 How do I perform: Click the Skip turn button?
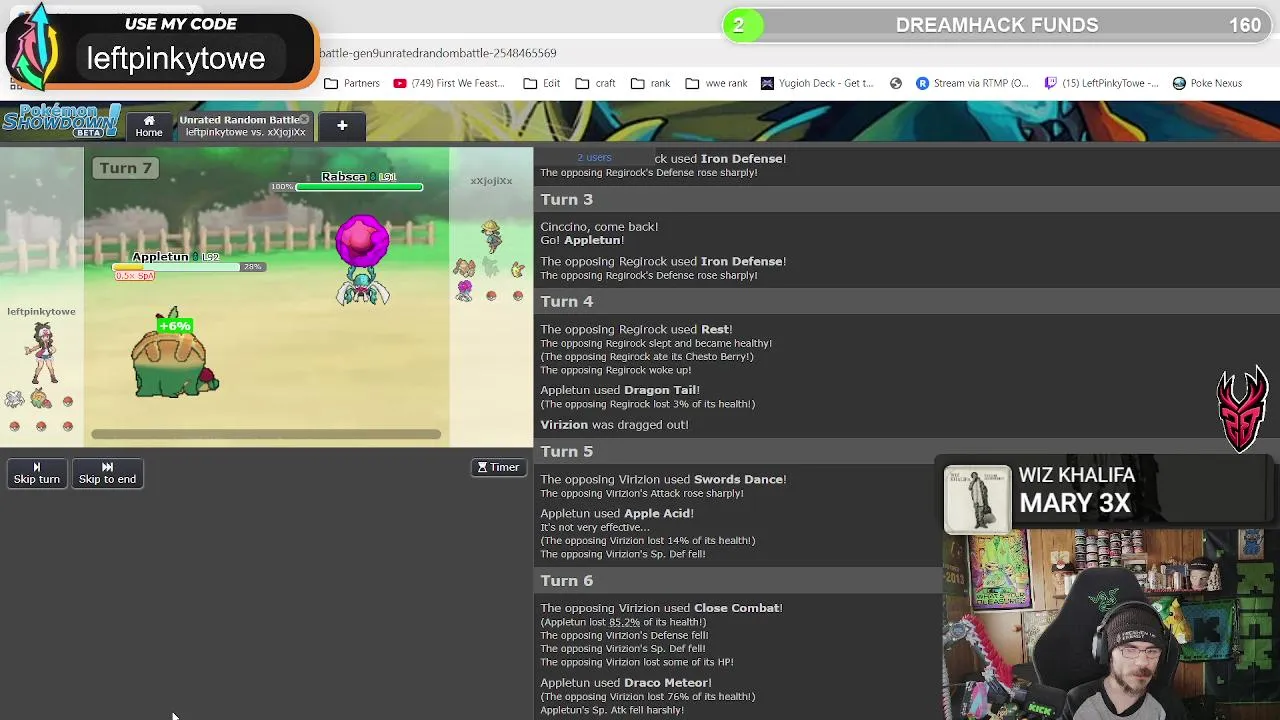click(x=37, y=473)
